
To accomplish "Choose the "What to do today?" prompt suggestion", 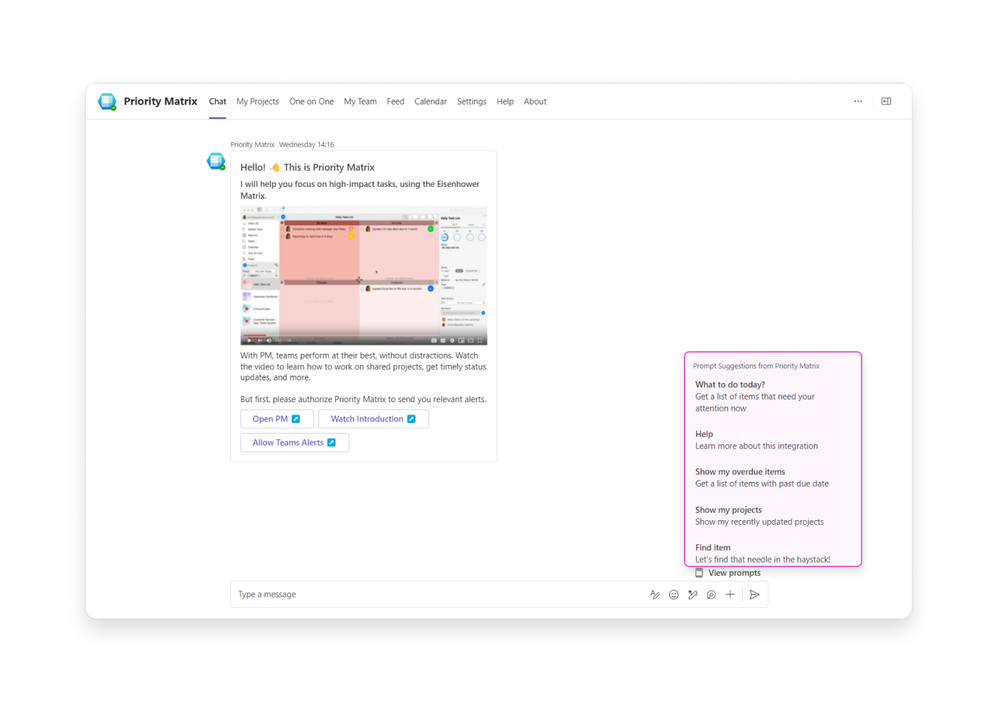I will (x=773, y=396).
